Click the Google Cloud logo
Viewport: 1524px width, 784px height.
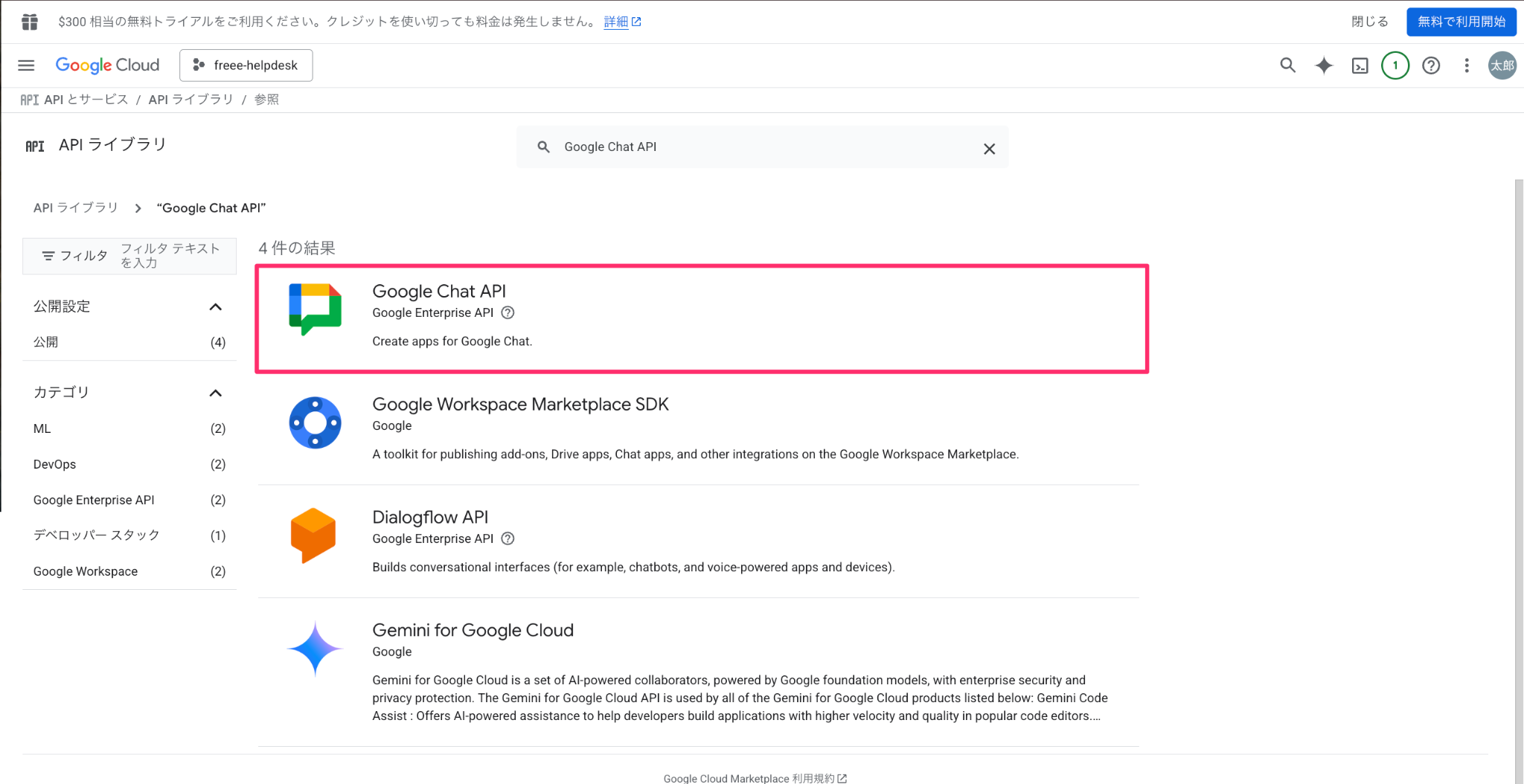[x=107, y=65]
